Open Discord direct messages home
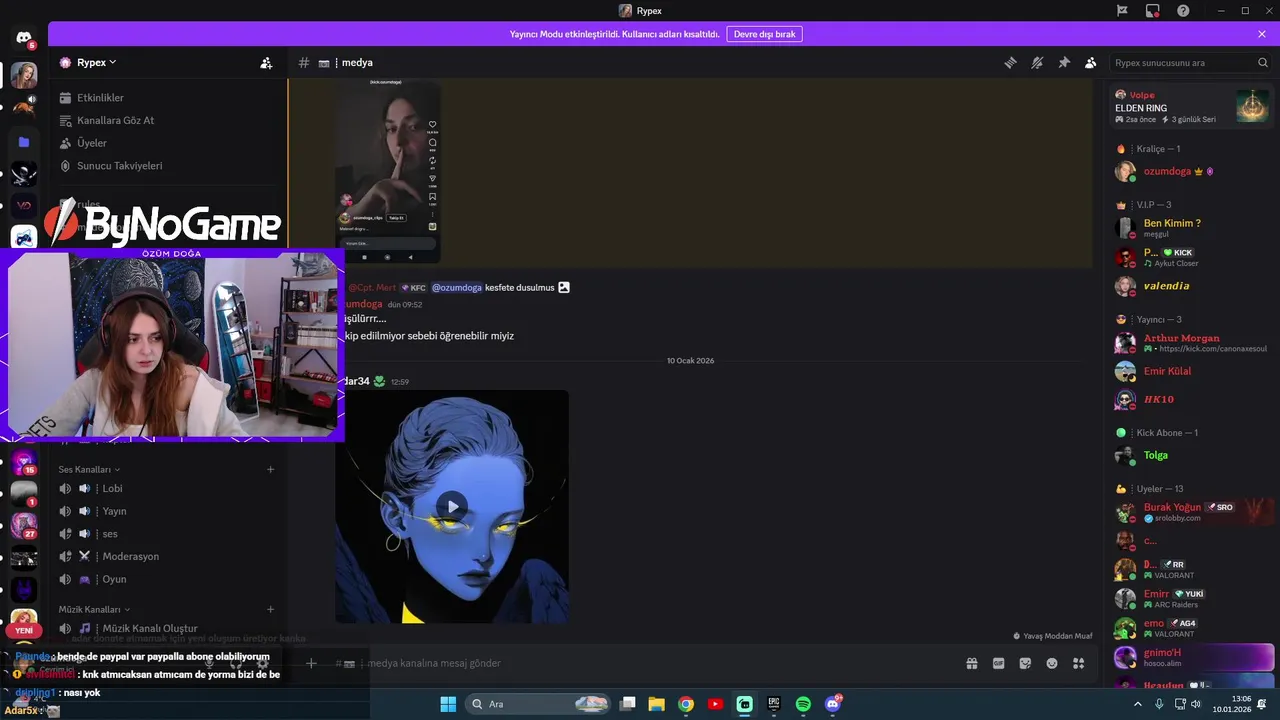This screenshot has width=1280, height=720. coord(24,38)
